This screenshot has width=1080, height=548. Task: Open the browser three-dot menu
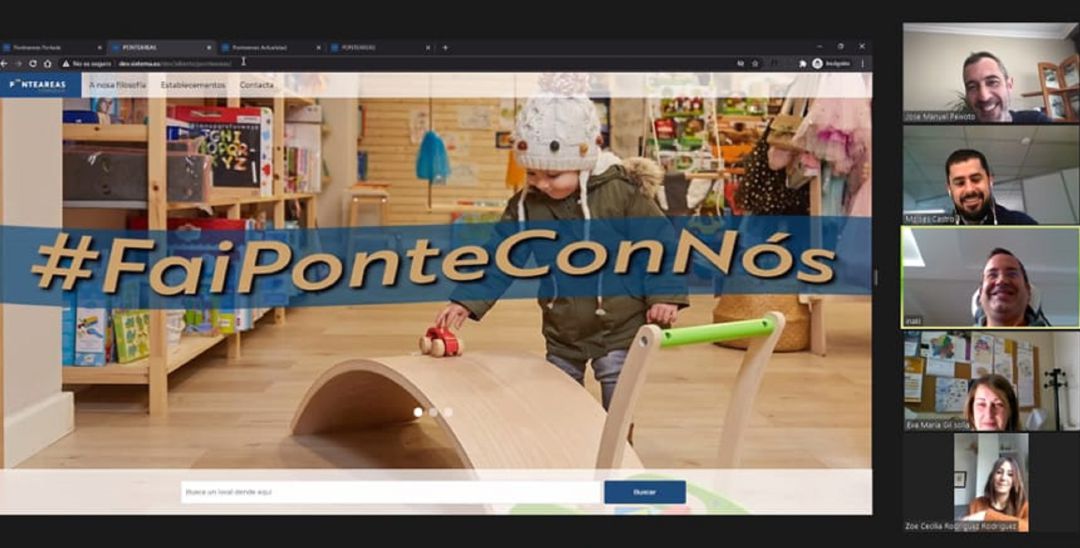(862, 63)
